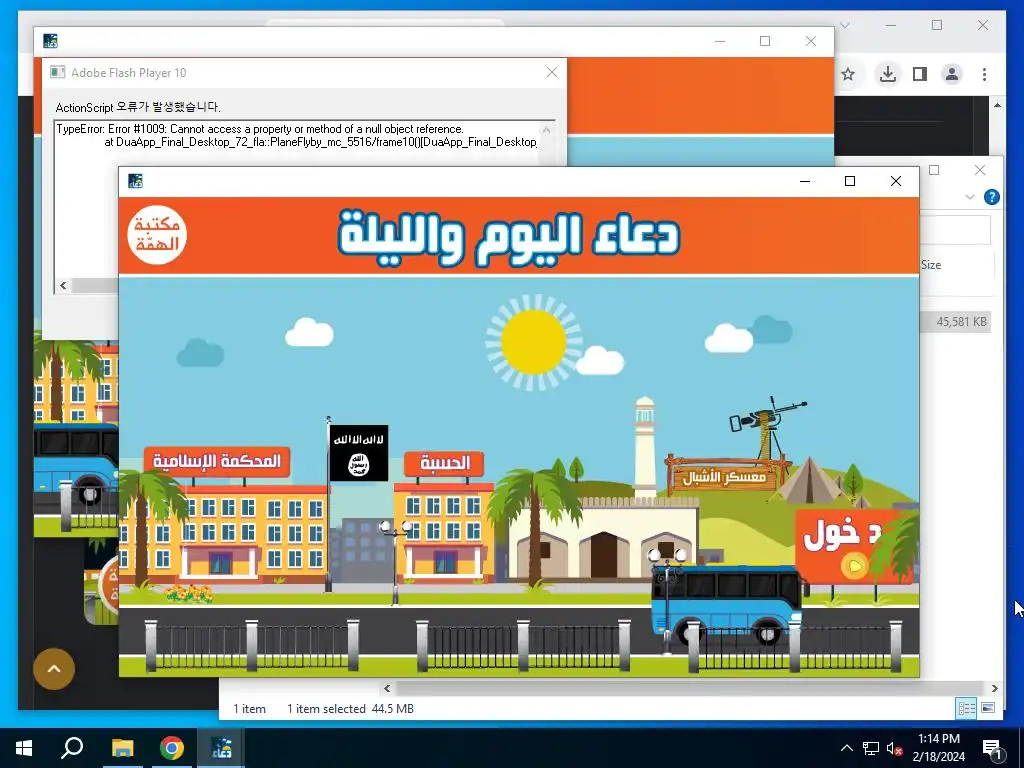Screen dimensions: 1024x768
Task: Open Chrome profile avatar icon
Action: point(952,74)
